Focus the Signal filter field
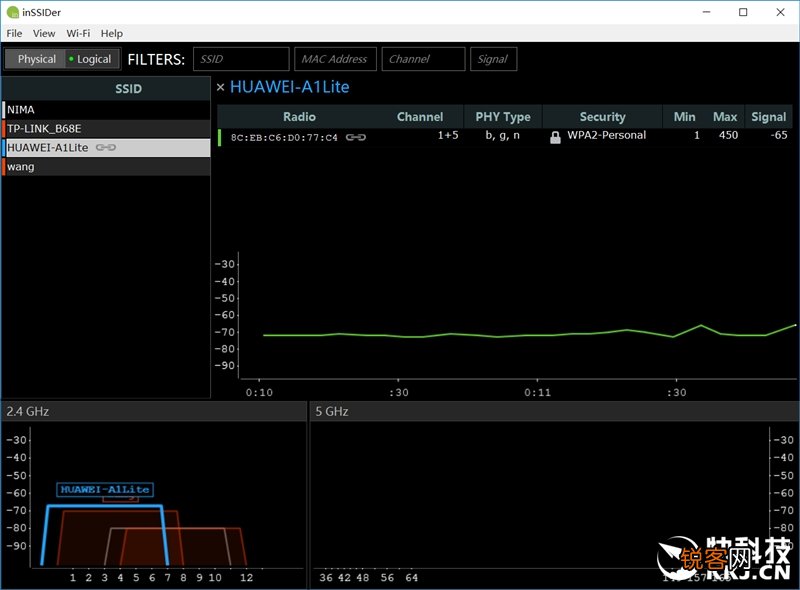800x590 pixels. click(x=493, y=59)
